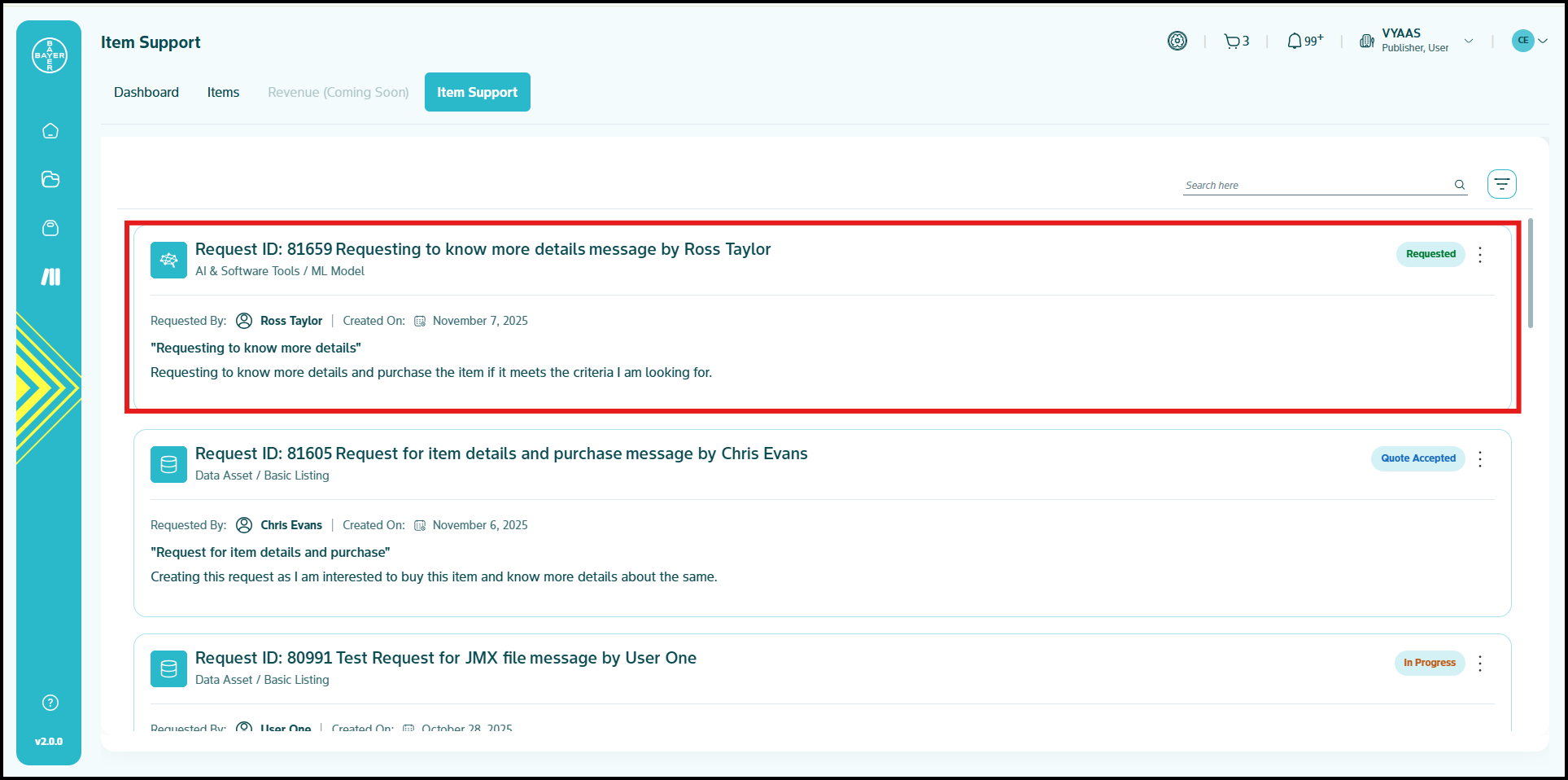This screenshot has height=780, width=1568.
Task: Open the Home icon in sidebar
Action: [50, 131]
